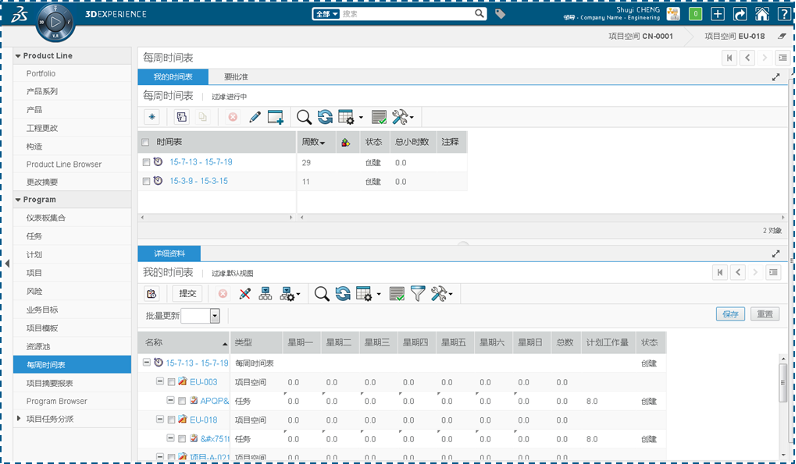Open the EU-018 project link in table
Screen dimensions: 796x464
point(204,420)
